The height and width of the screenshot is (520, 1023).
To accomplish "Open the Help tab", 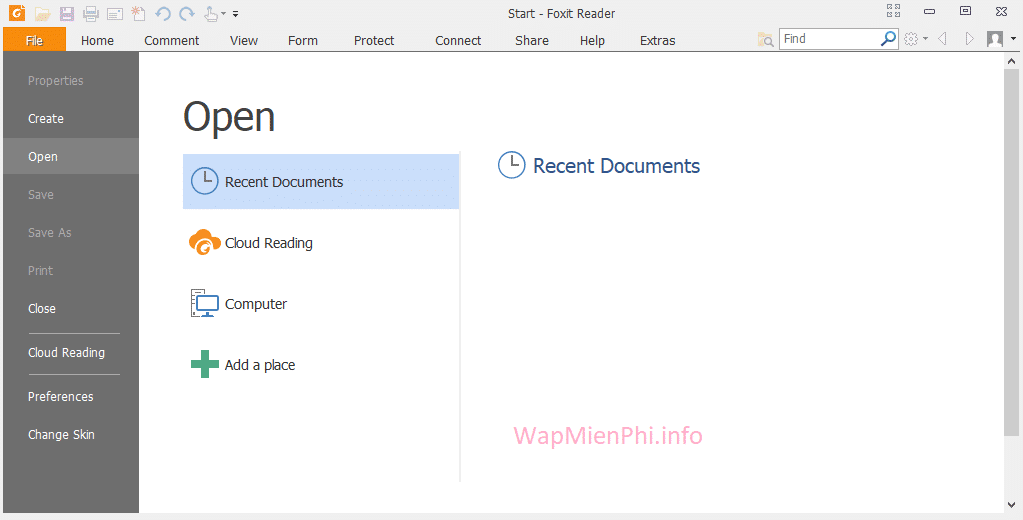I will 592,40.
